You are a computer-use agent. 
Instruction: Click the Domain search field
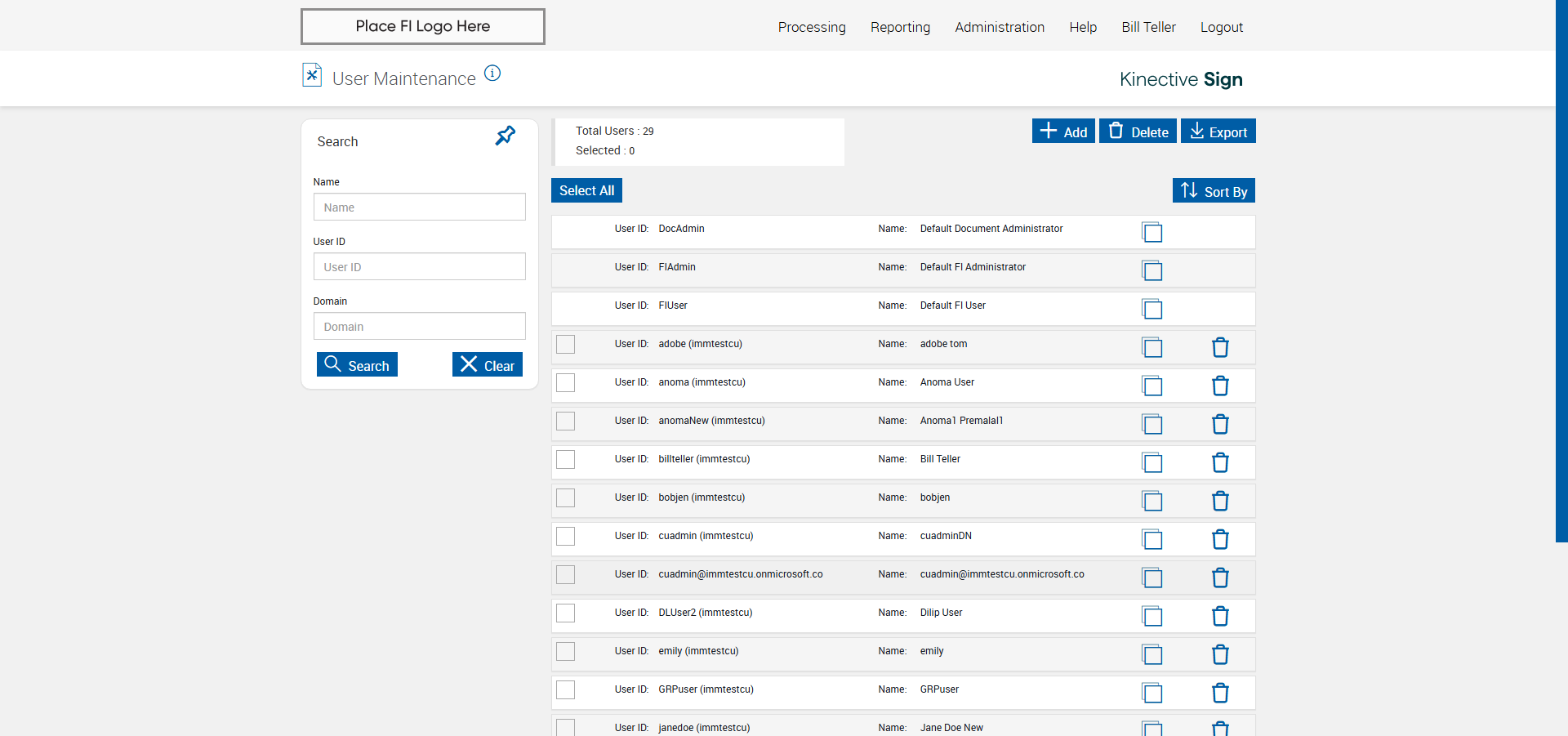point(420,326)
